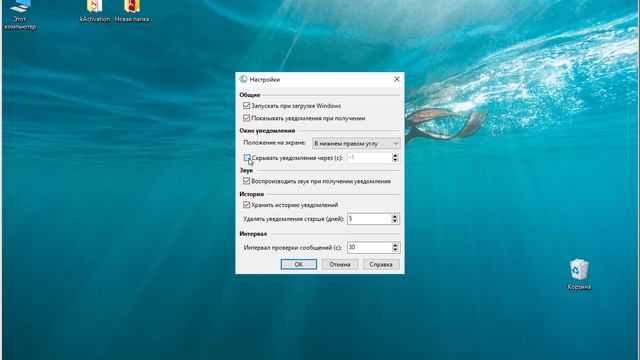Increase 'Интервал проверки сообщений' value

coord(395,245)
